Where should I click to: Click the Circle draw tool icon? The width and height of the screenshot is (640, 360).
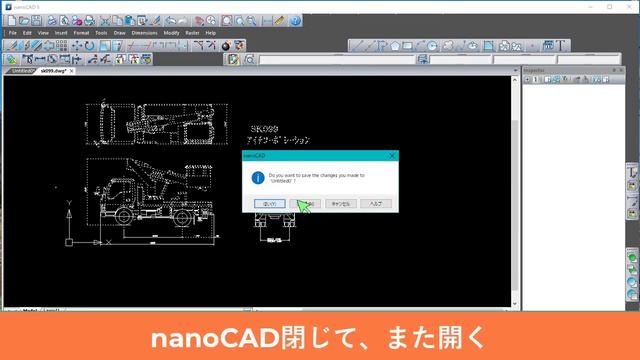[432, 46]
